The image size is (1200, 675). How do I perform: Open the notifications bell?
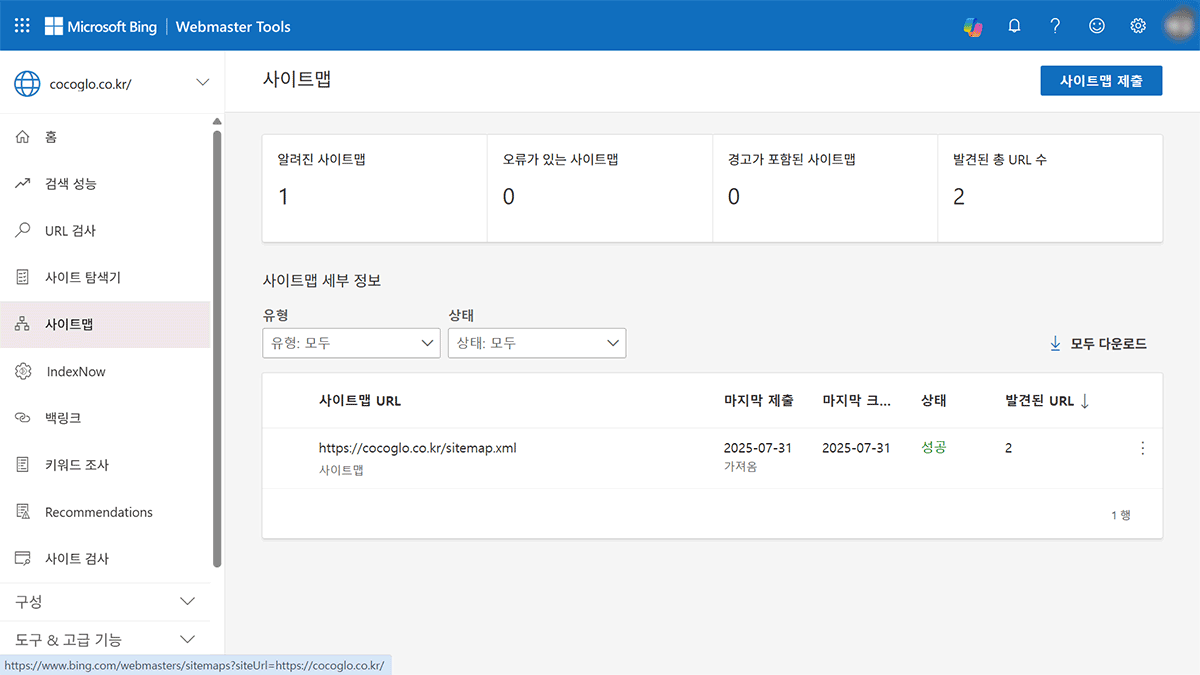[x=1014, y=27]
